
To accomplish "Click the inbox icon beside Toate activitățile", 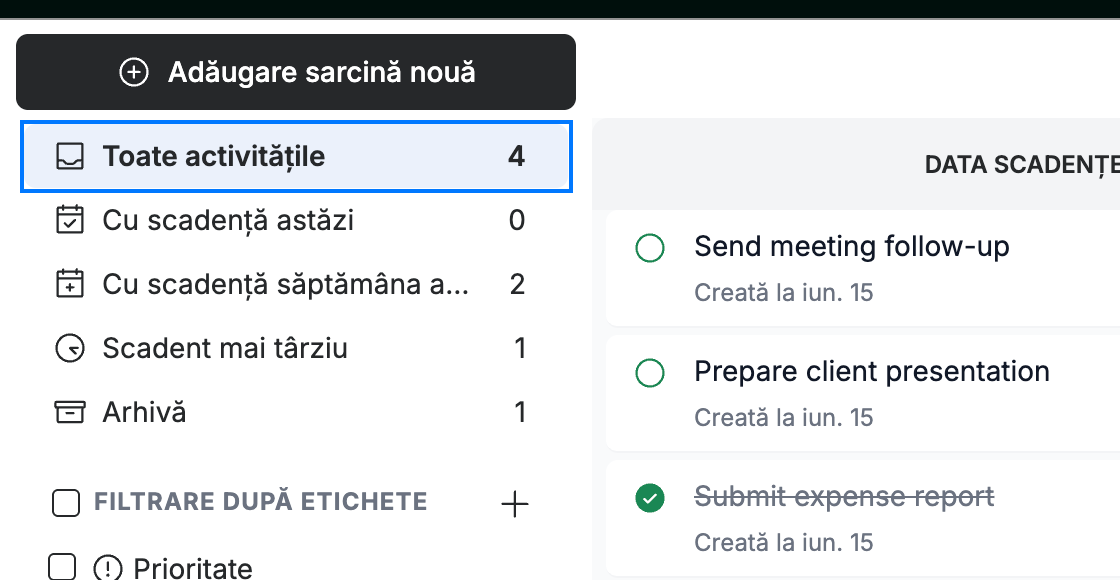I will tap(70, 156).
